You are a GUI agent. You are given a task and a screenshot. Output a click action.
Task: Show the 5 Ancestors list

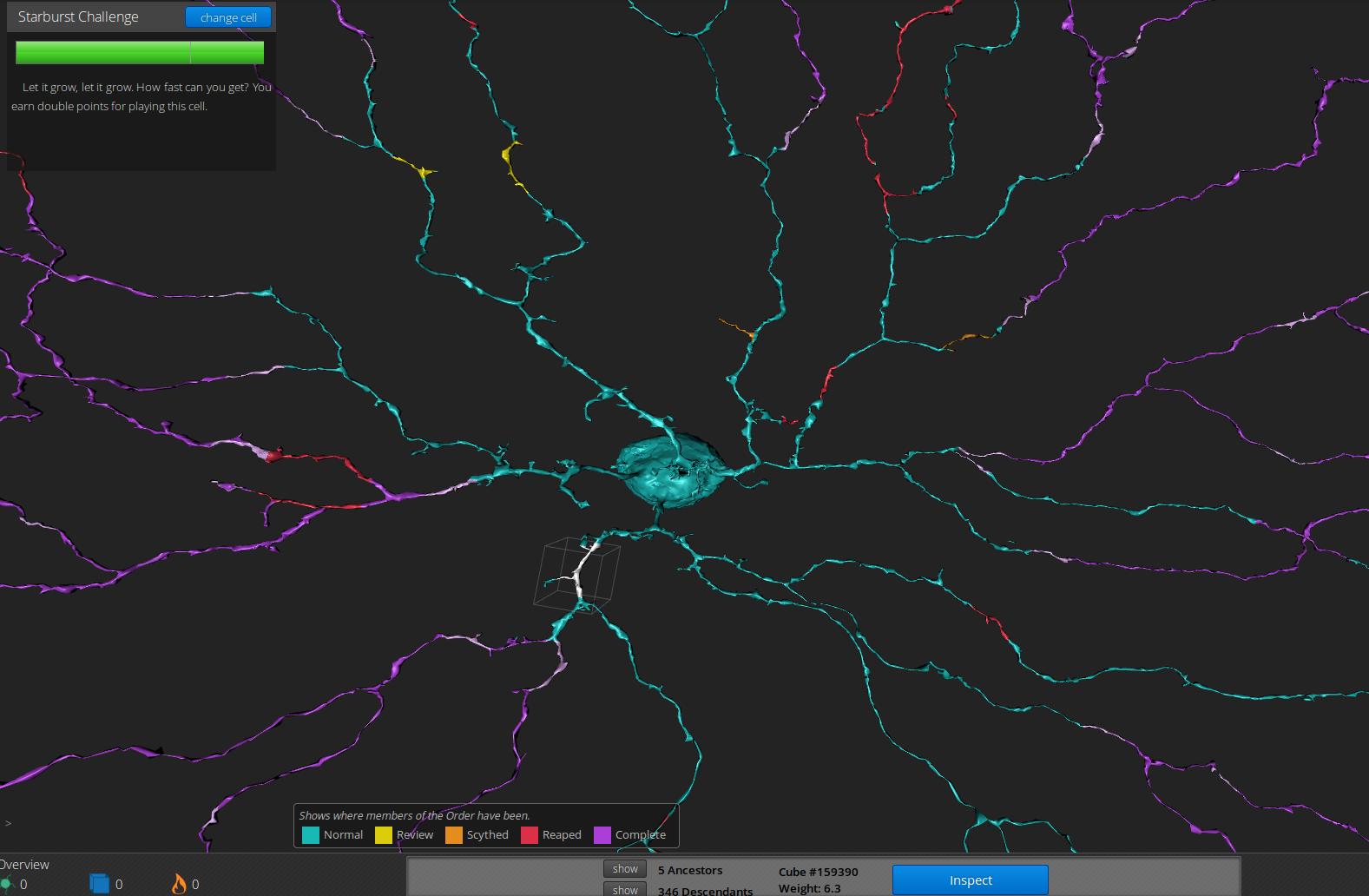click(x=625, y=869)
